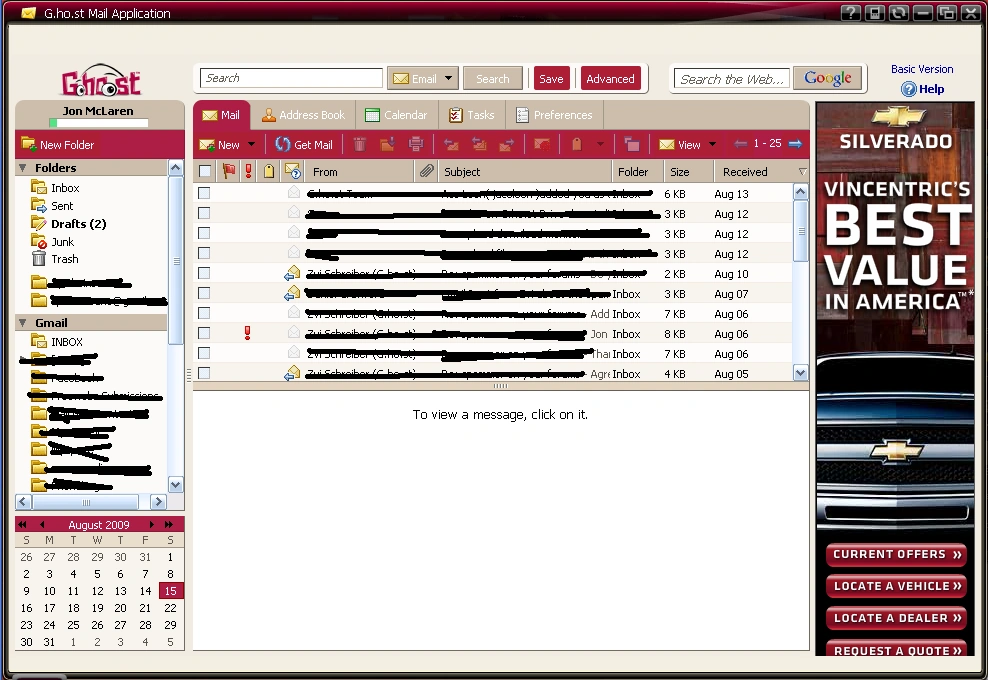Viewport: 988px width, 680px height.
Task: Open Help with the question mark icon
Action: pyautogui.click(x=908, y=89)
